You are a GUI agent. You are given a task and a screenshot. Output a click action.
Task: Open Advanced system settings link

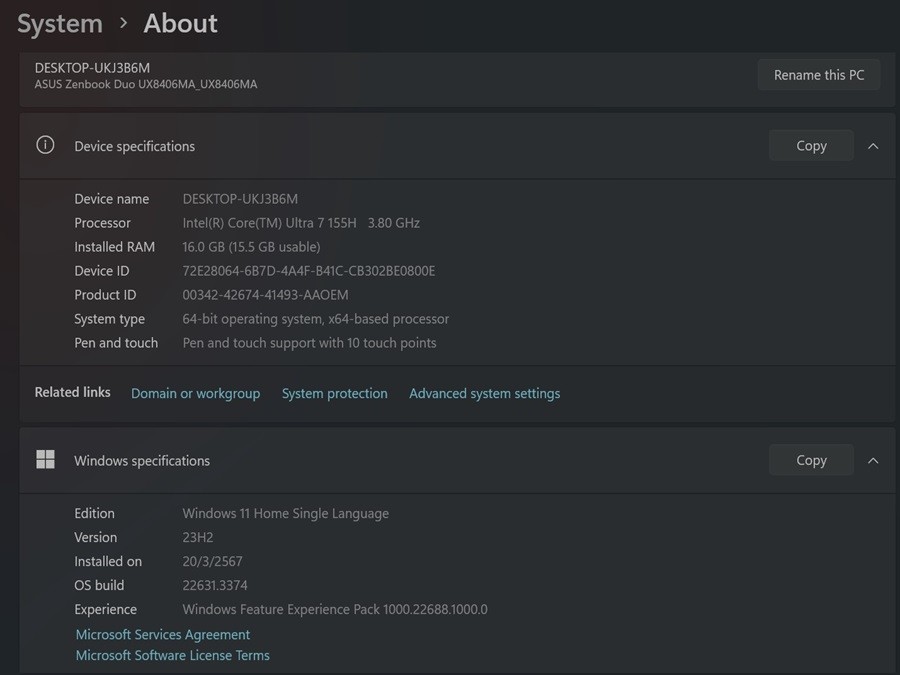tap(484, 394)
